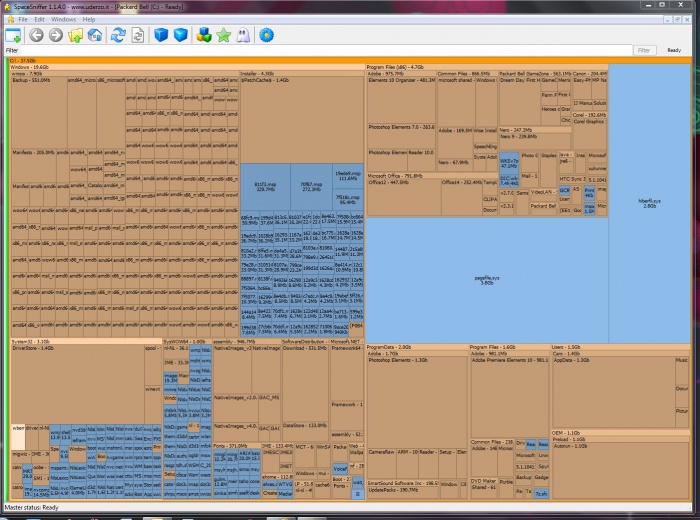The height and width of the screenshot is (520, 700).
Task: Select the orange C:\ root header bar
Action: coord(350,60)
